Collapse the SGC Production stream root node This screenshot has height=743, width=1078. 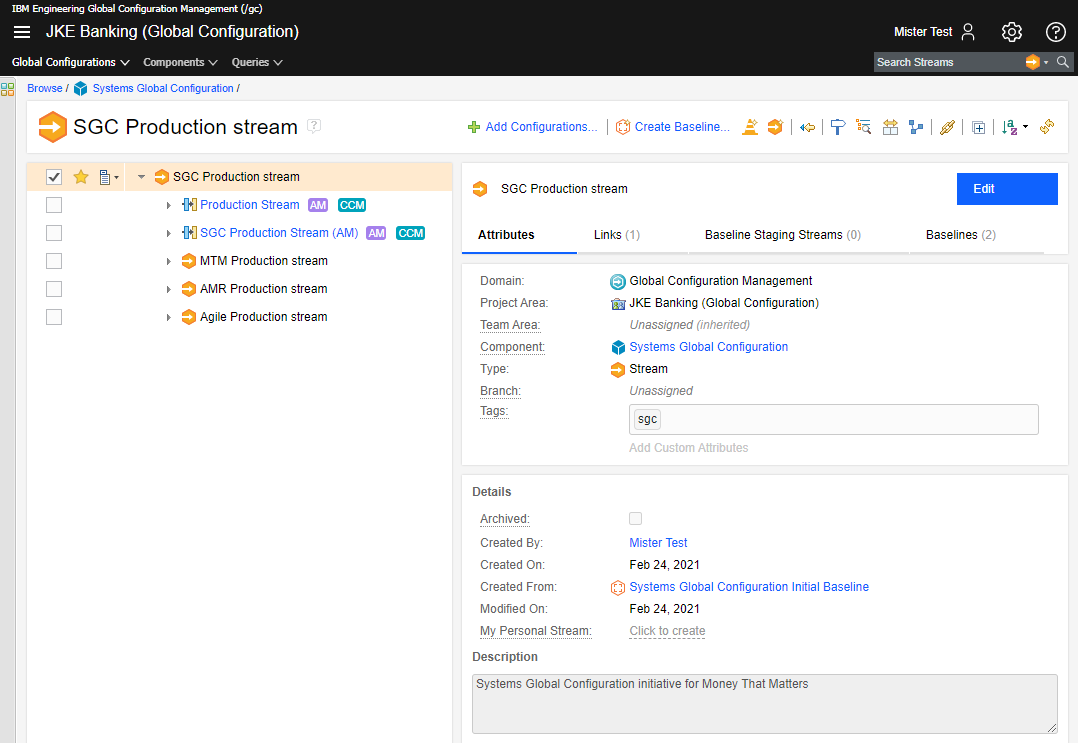pos(141,177)
